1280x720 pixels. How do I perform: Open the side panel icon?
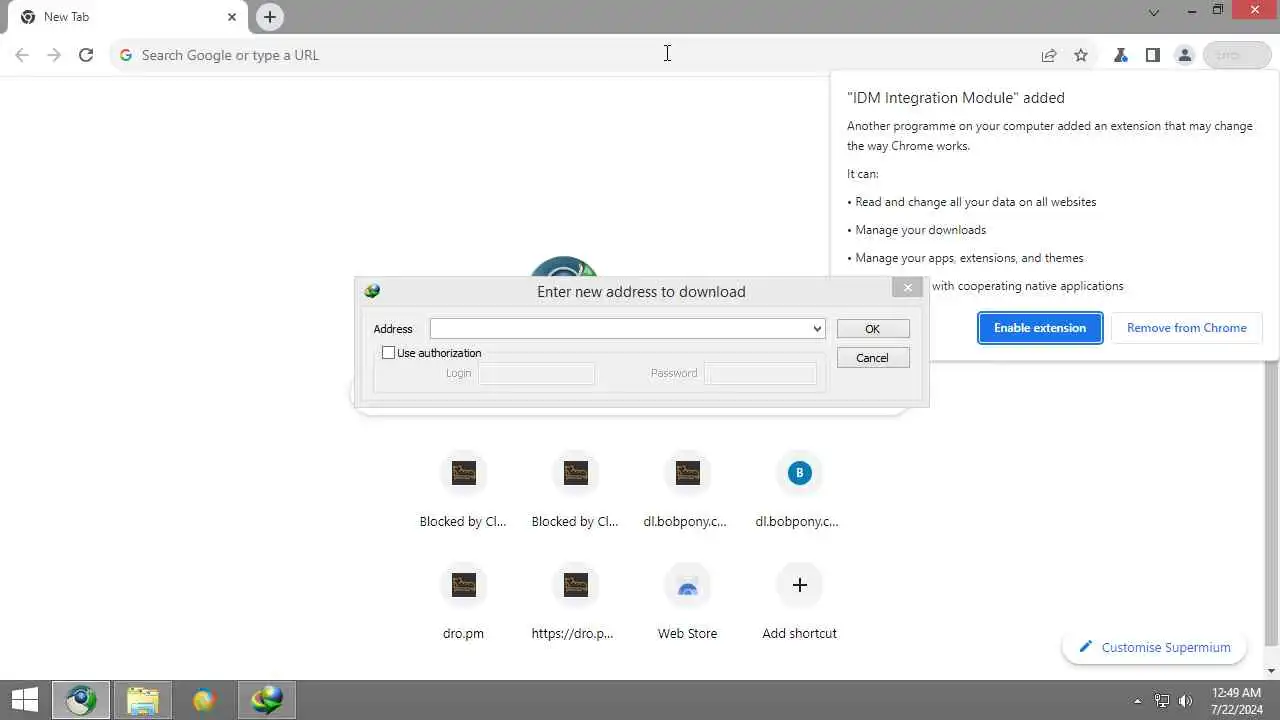[1153, 55]
